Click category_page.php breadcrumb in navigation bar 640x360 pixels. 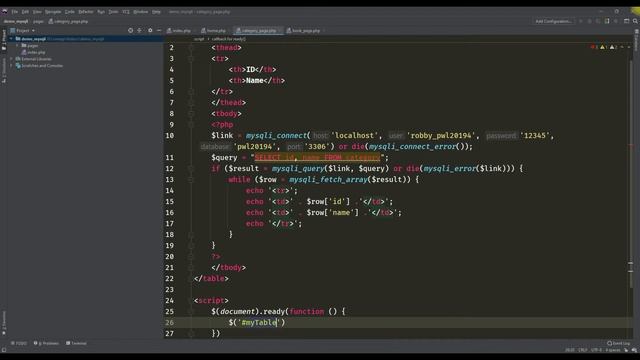coord(68,21)
